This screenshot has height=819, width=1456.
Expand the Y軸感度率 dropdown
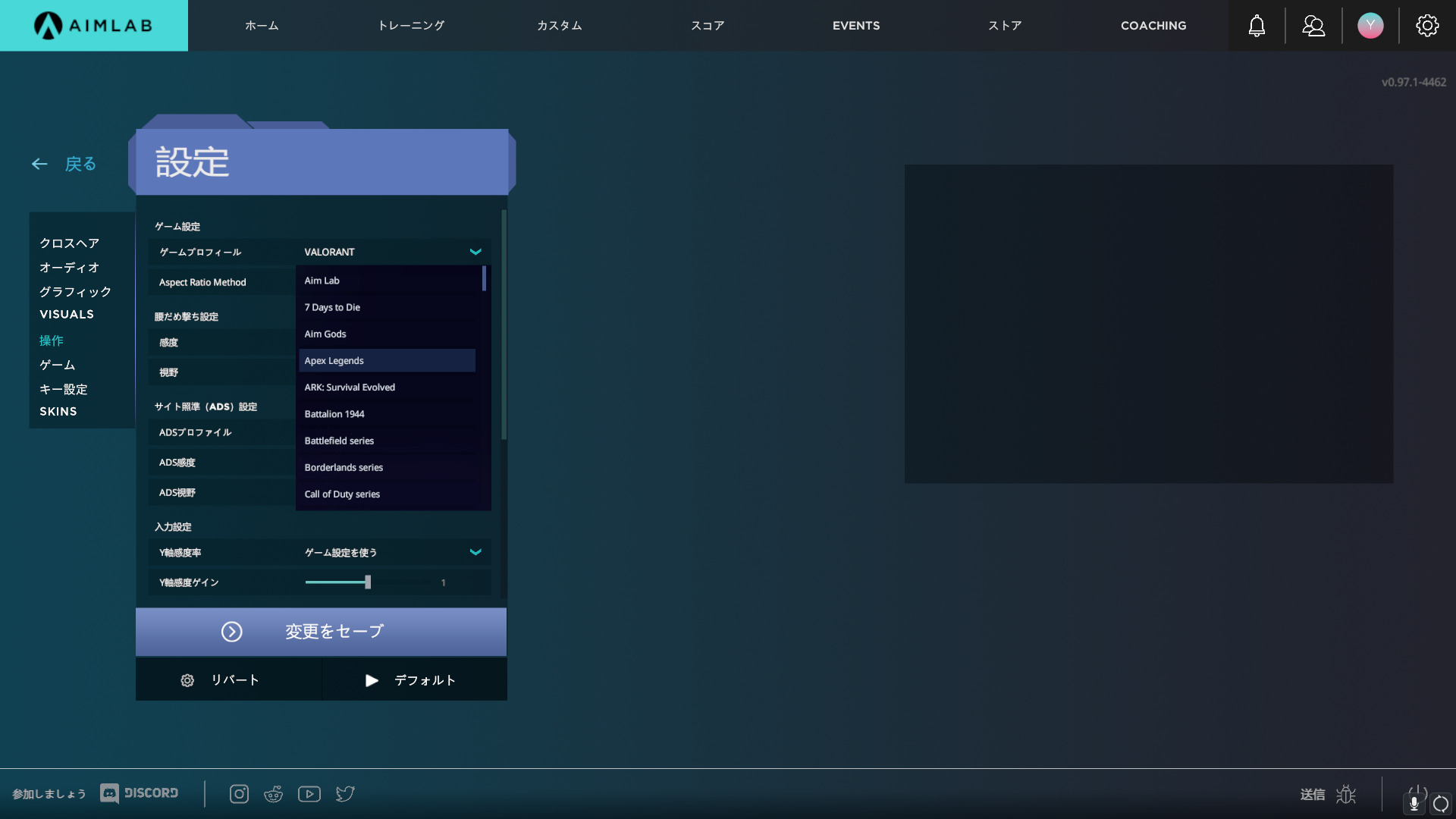point(475,552)
